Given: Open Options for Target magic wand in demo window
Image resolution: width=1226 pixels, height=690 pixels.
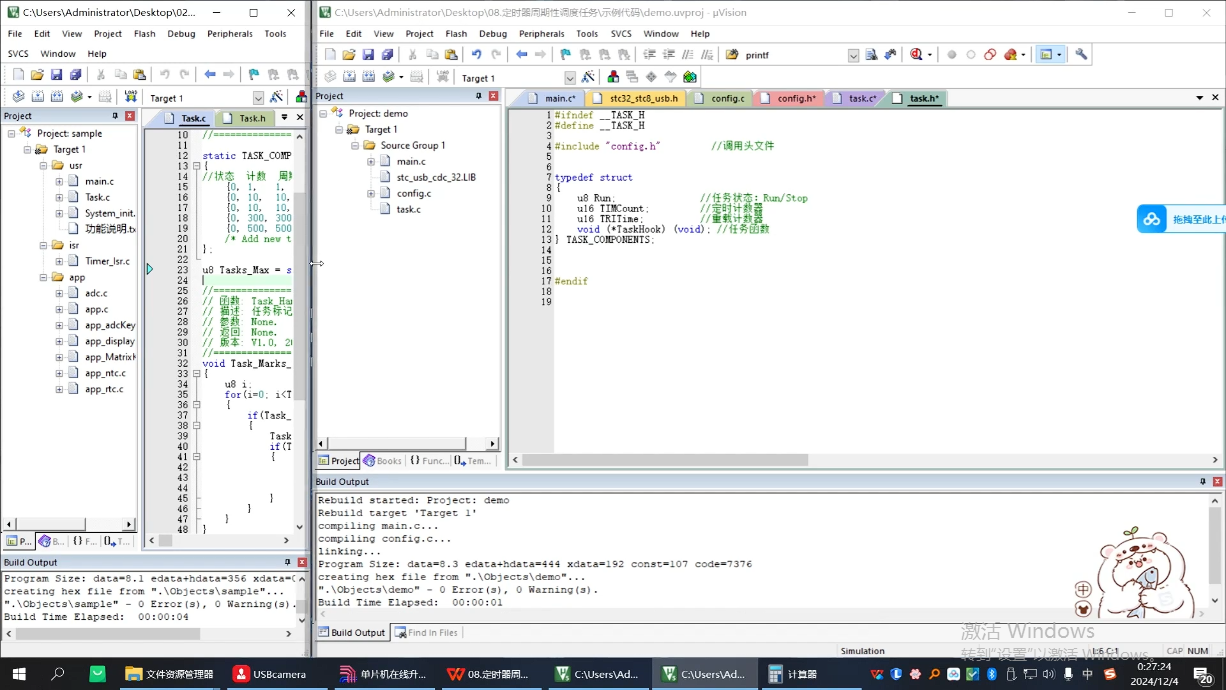Looking at the screenshot, I should coord(588,77).
